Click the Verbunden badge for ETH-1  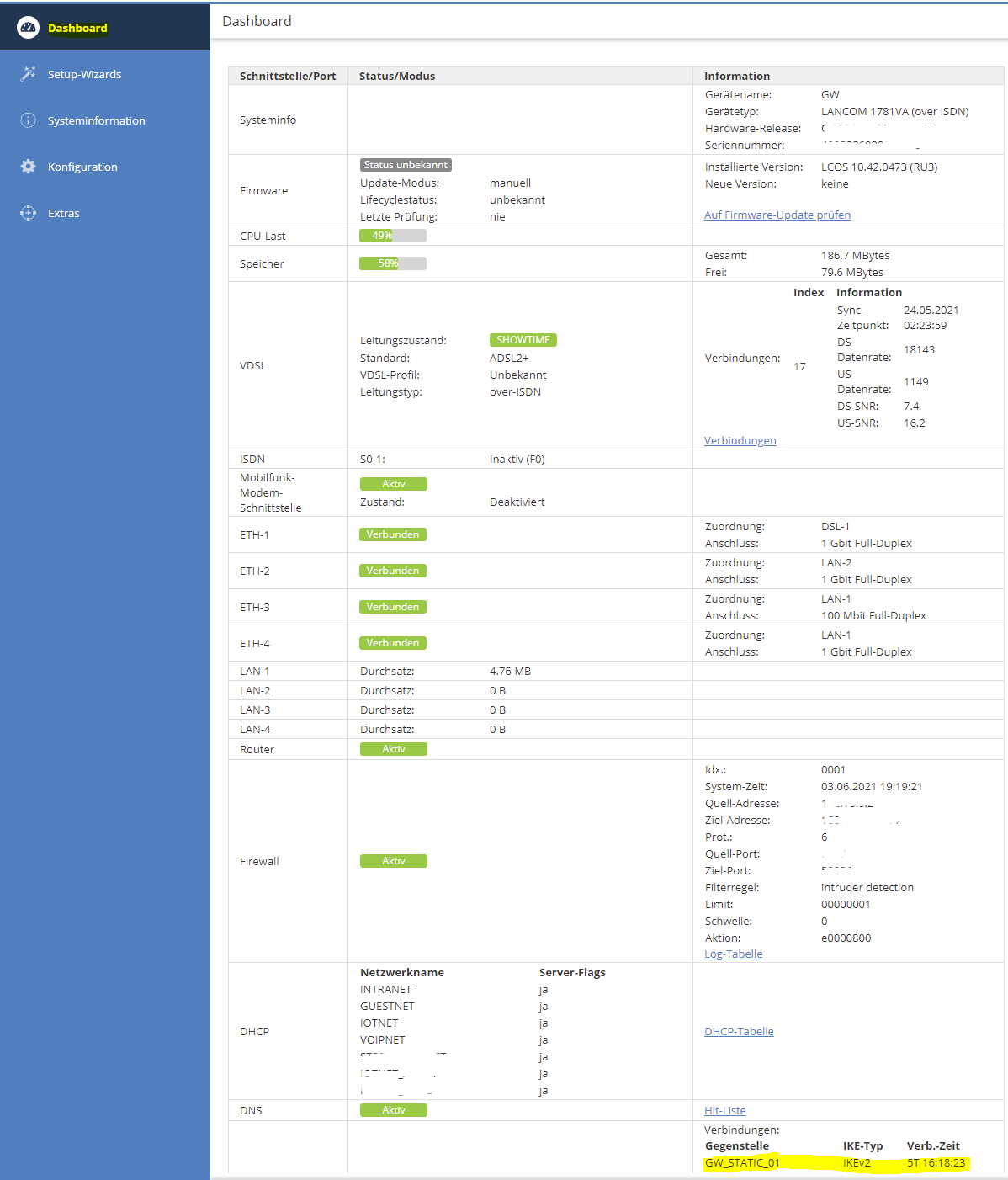click(x=393, y=534)
